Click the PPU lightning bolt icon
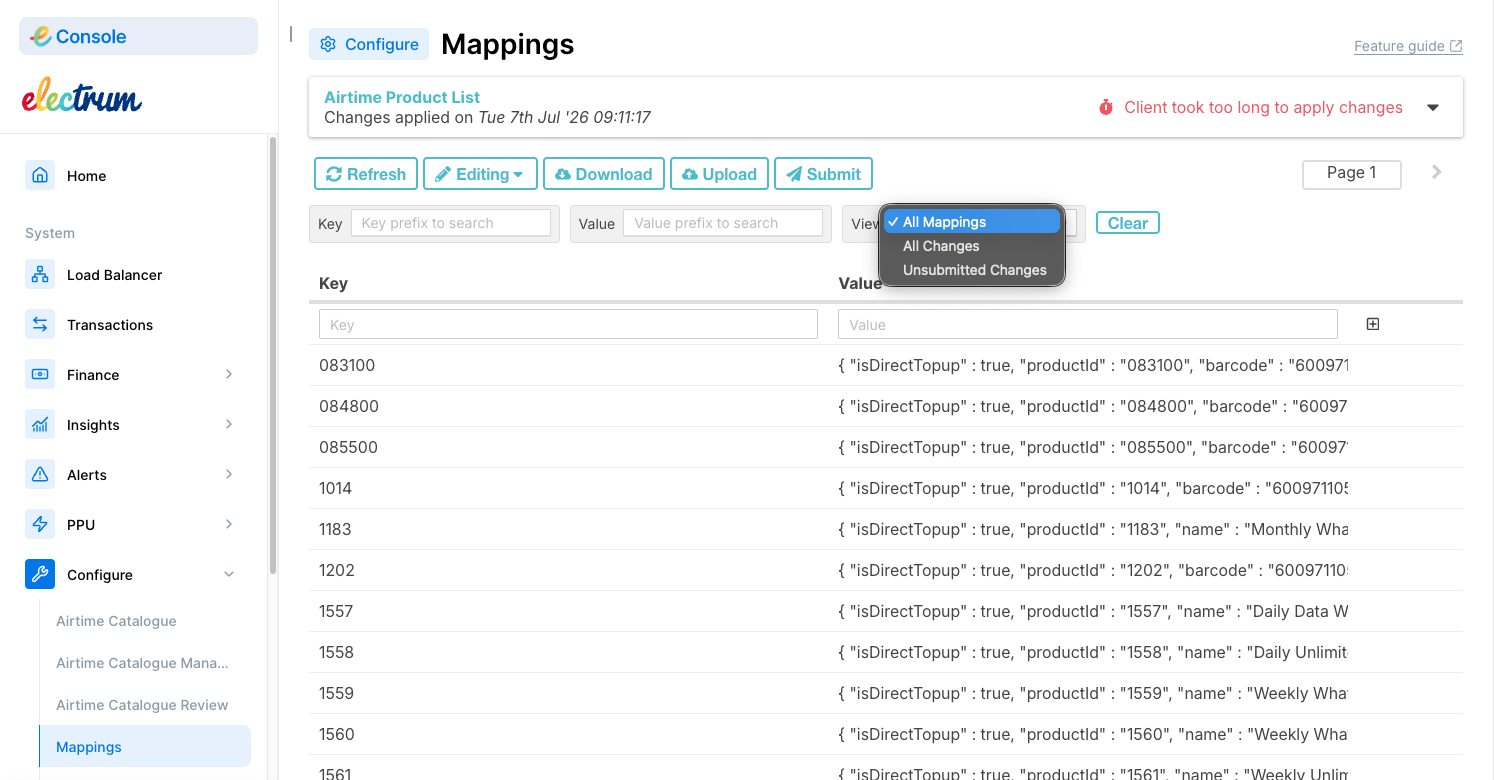Image resolution: width=1494 pixels, height=780 pixels. [x=40, y=524]
